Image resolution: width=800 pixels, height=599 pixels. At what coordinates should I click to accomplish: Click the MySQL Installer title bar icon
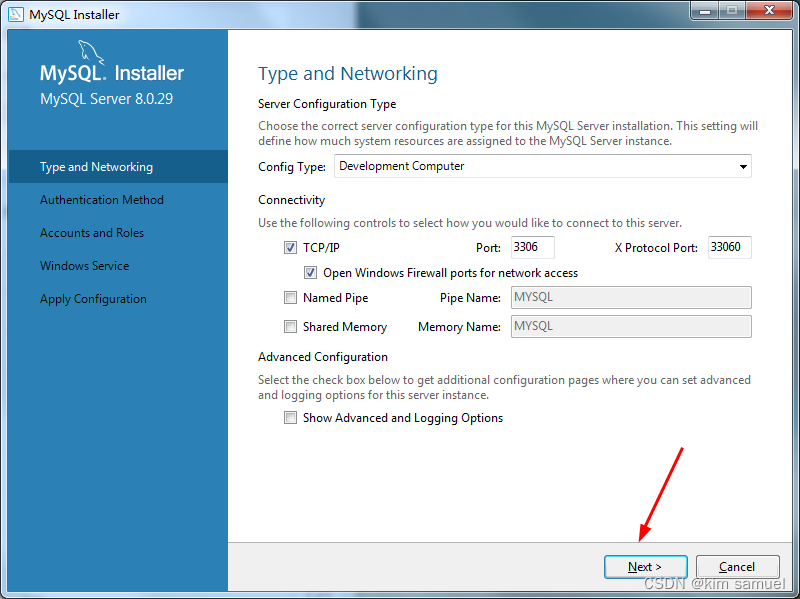point(14,14)
